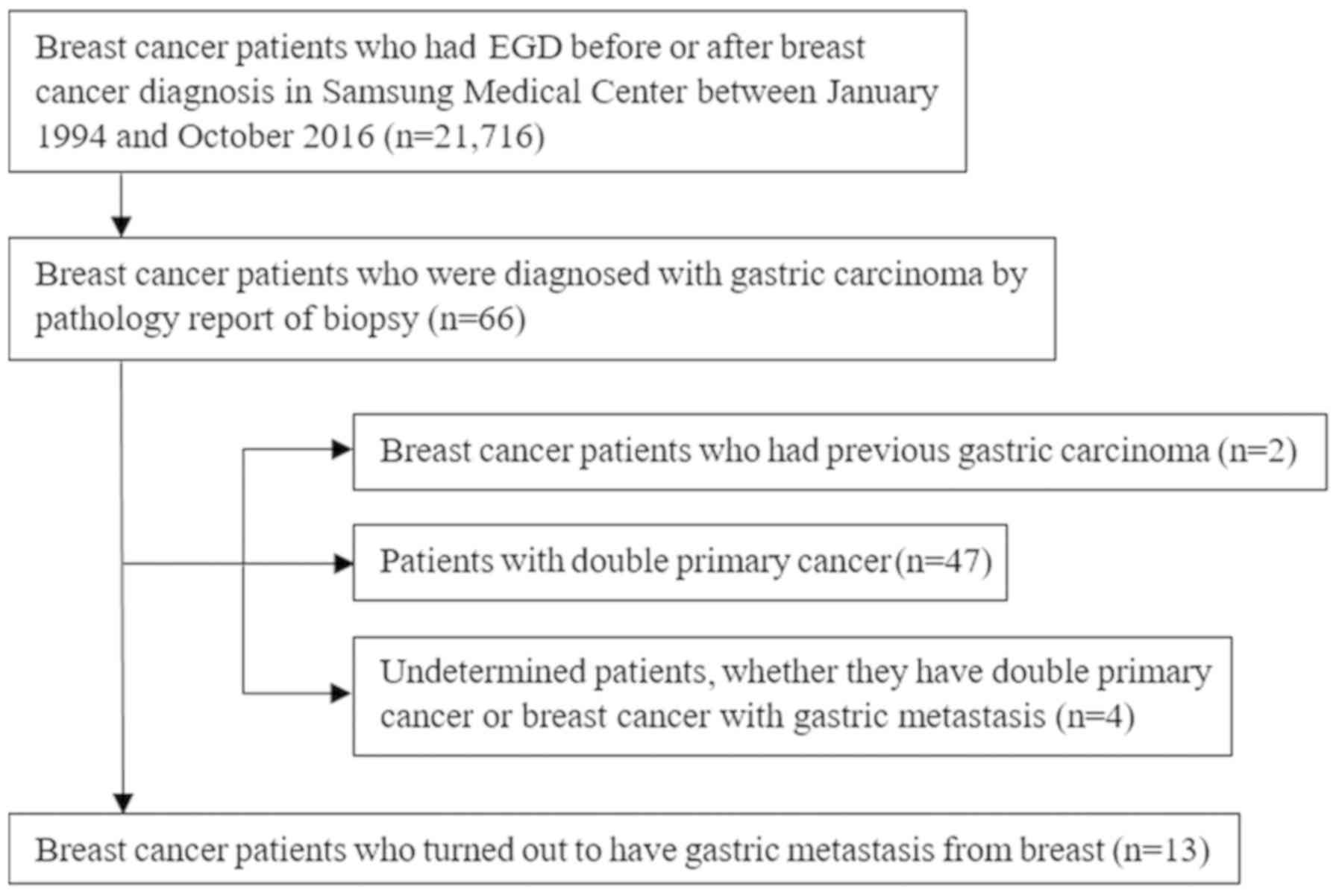Image resolution: width=1339 pixels, height=896 pixels.
Task: Click the arrowhead pointing to the undetermined patients box
Action: [340, 693]
